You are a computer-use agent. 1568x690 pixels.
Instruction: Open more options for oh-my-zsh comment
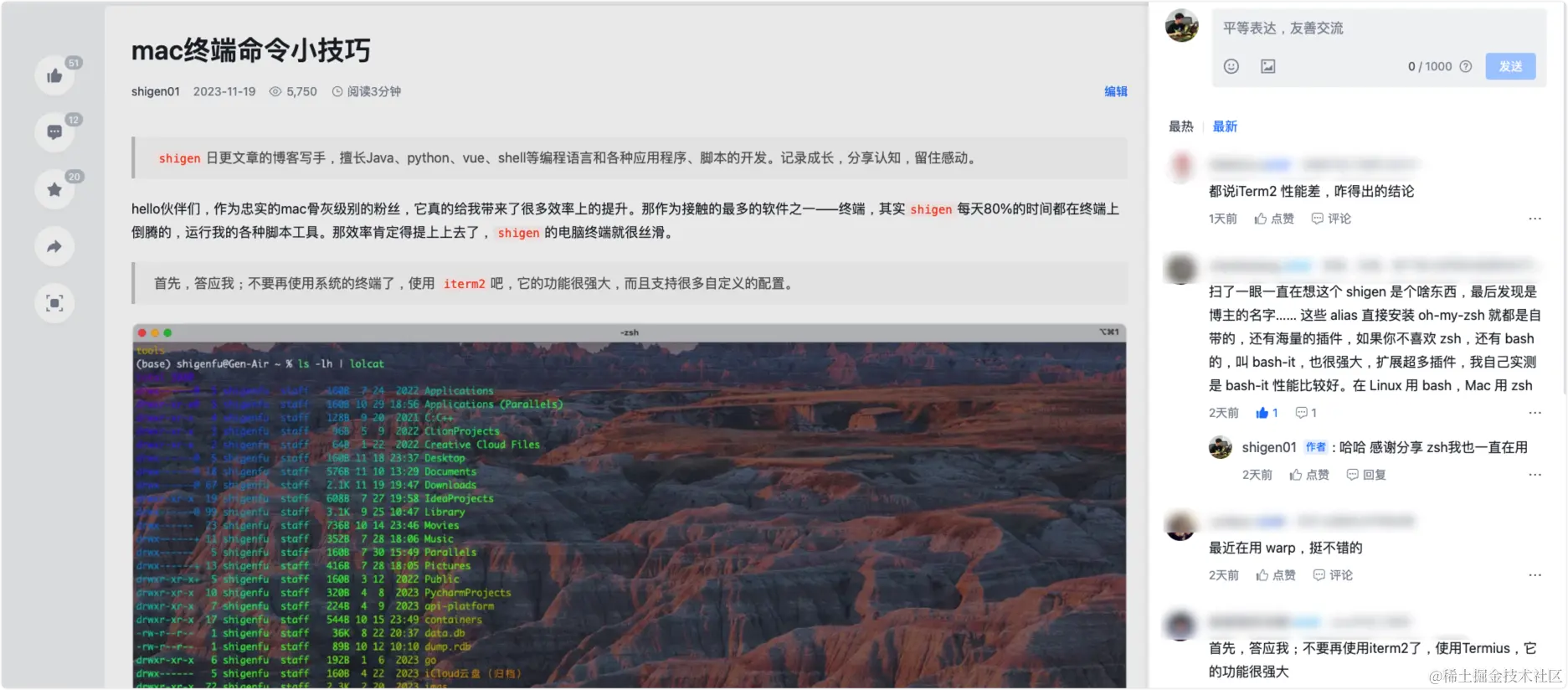tap(1535, 413)
